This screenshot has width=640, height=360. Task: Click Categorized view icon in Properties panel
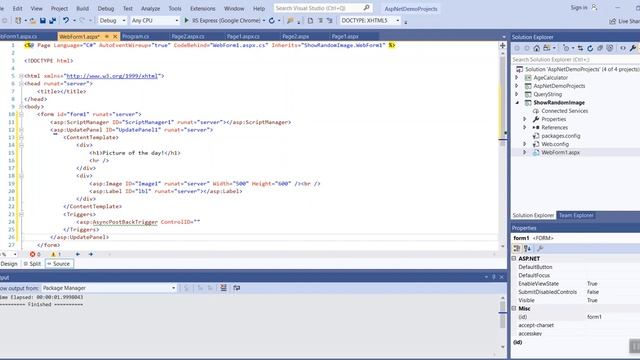(517, 249)
